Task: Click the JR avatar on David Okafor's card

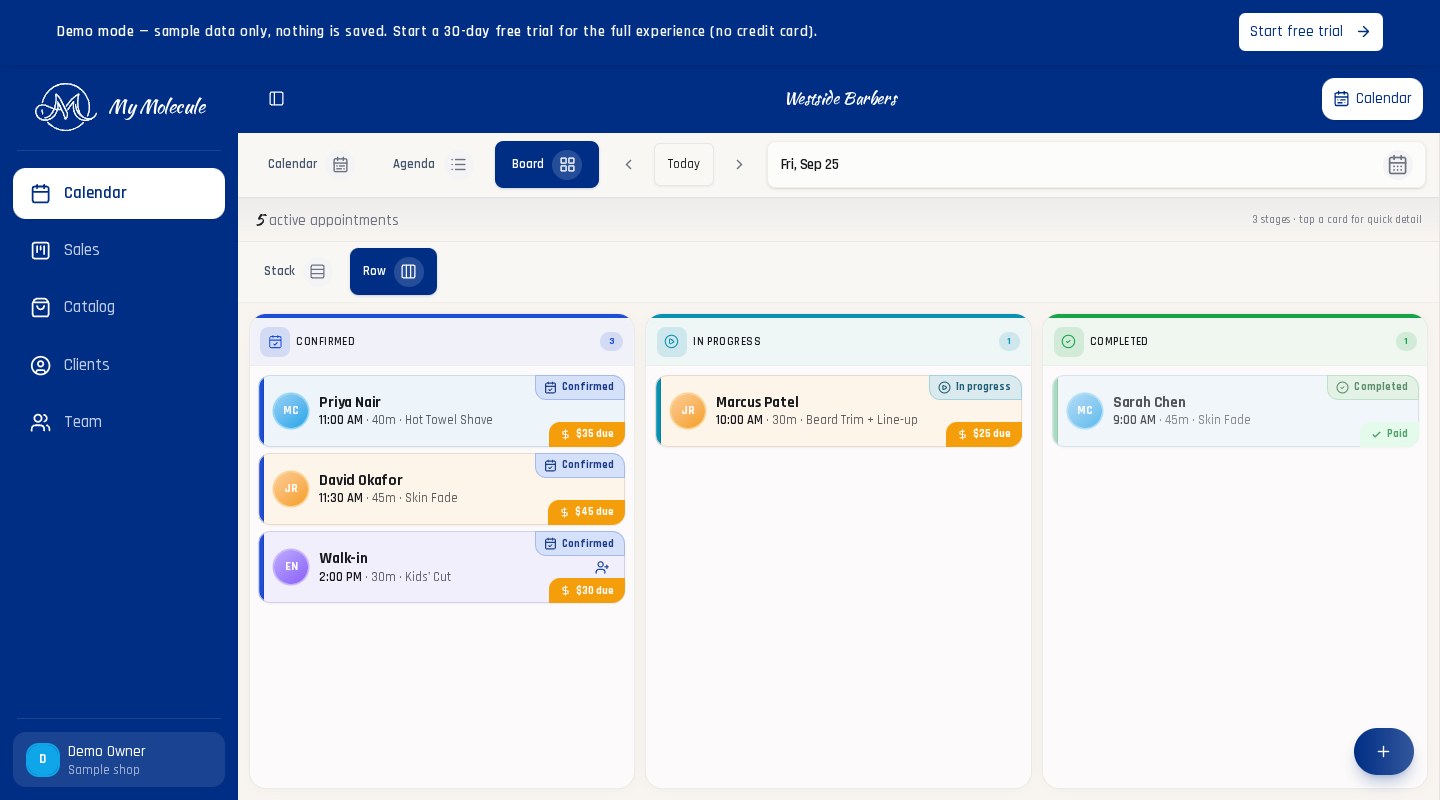Action: click(x=291, y=489)
